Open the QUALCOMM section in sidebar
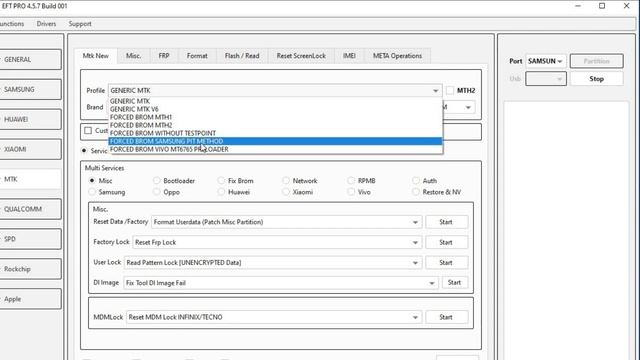This screenshot has height=360, width=640. pos(30,209)
